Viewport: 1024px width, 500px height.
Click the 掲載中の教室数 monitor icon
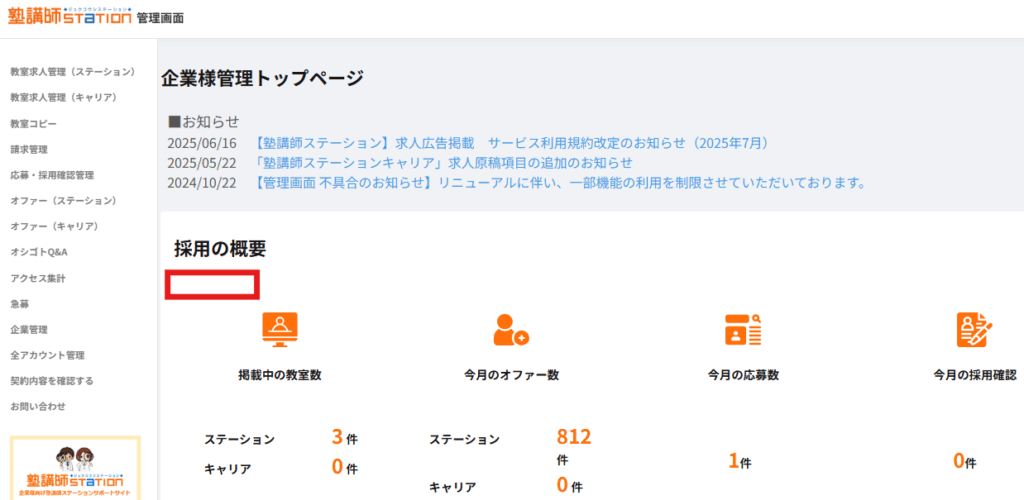pos(280,330)
